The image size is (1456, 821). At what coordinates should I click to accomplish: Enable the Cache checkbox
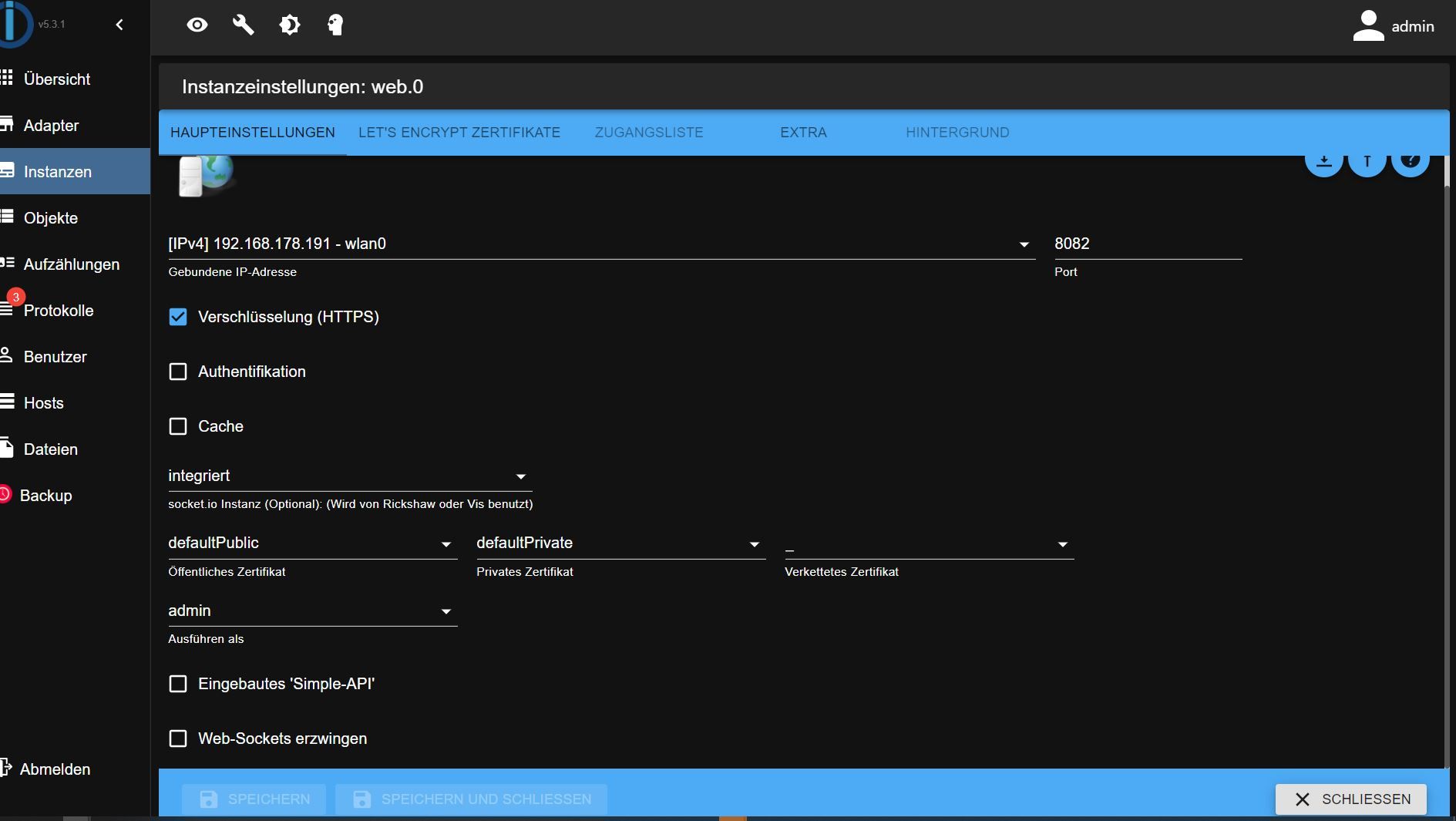click(178, 426)
